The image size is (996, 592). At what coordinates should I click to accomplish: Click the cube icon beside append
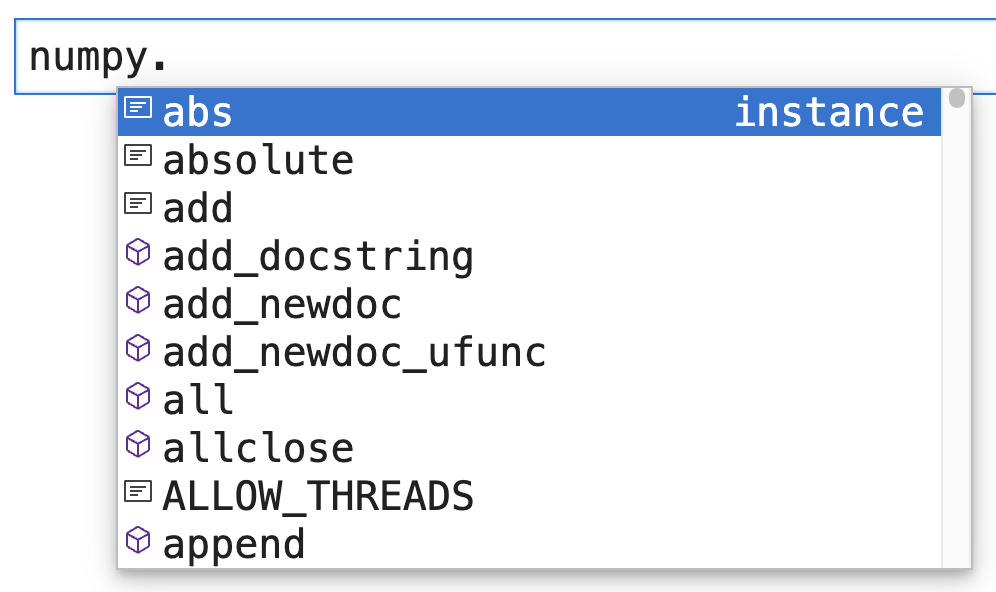click(x=137, y=540)
